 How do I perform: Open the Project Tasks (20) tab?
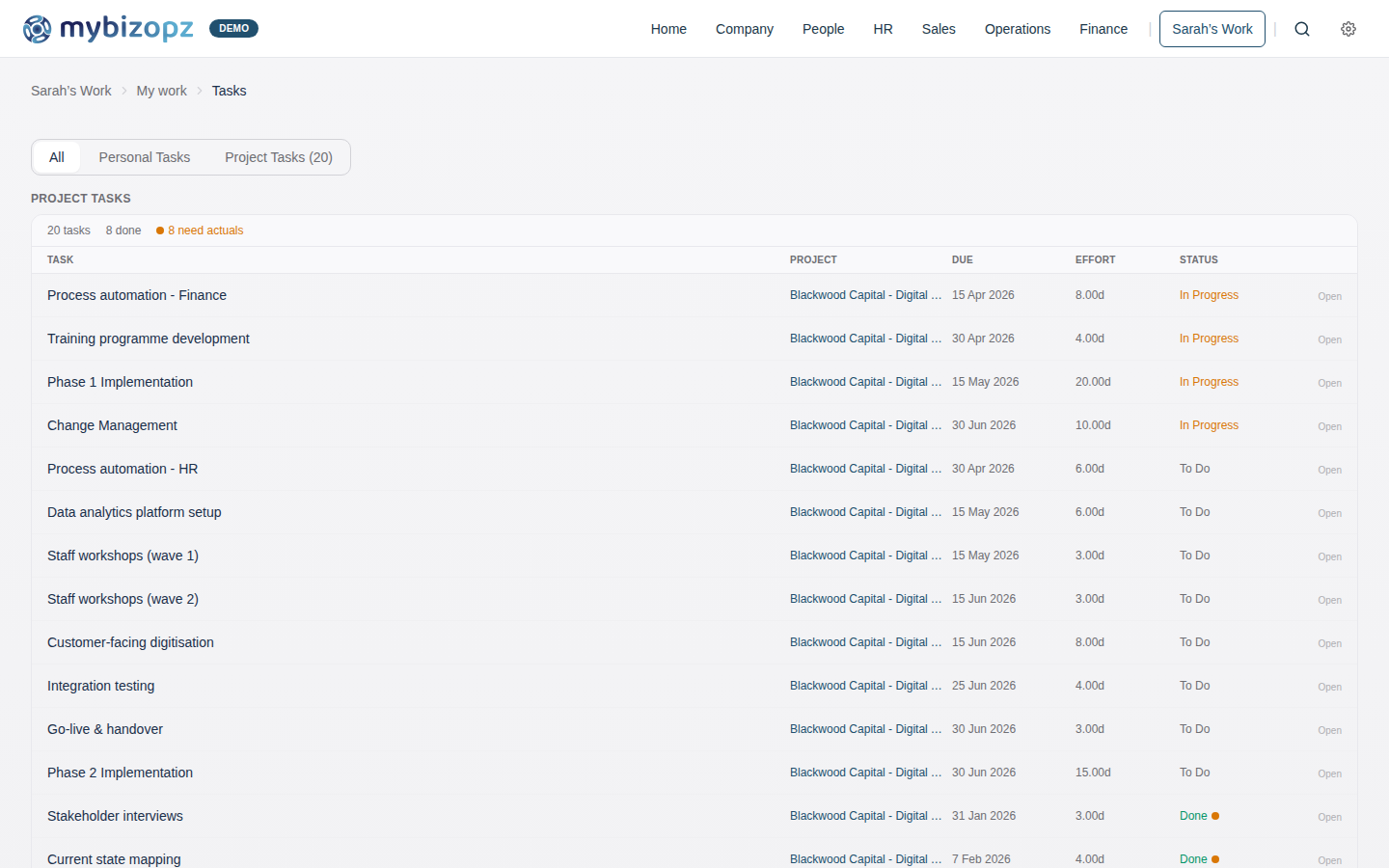coord(278,156)
